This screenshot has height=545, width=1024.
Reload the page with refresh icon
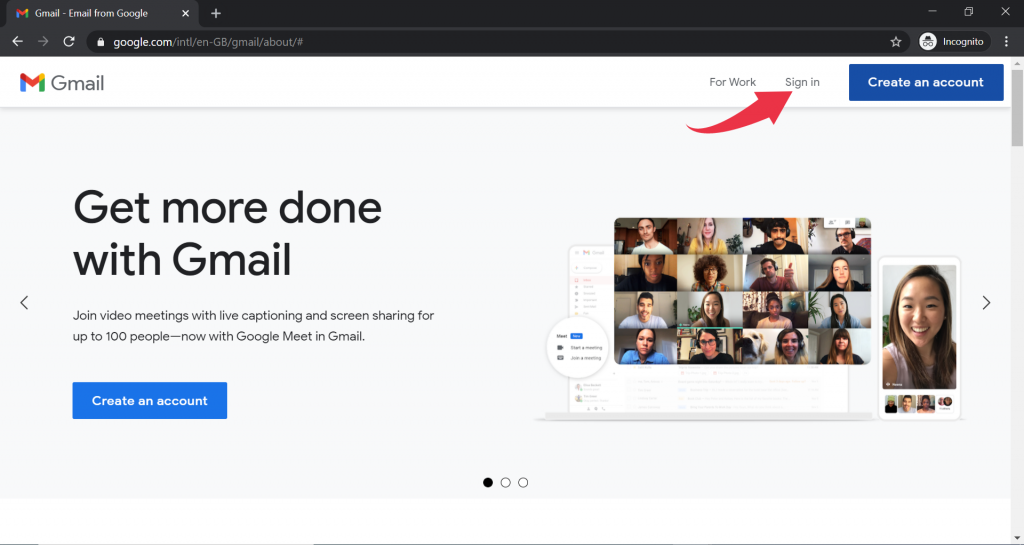69,42
